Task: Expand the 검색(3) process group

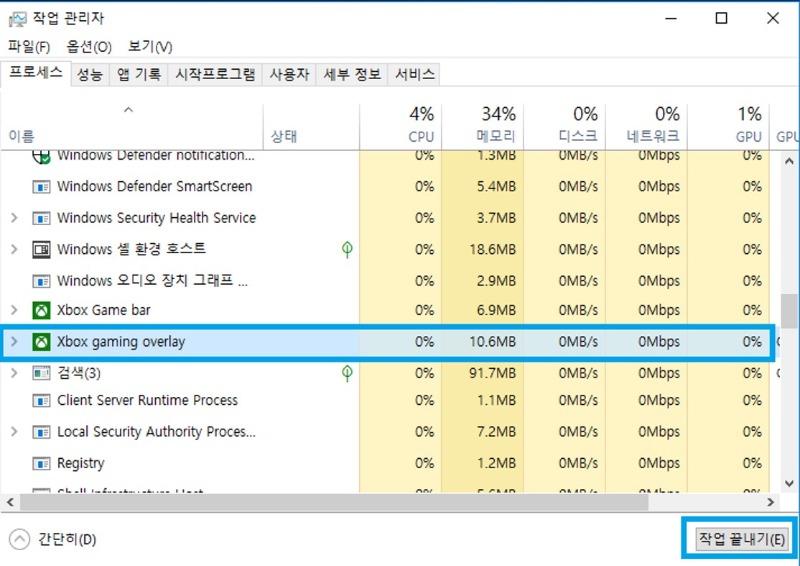Action: click(x=14, y=374)
